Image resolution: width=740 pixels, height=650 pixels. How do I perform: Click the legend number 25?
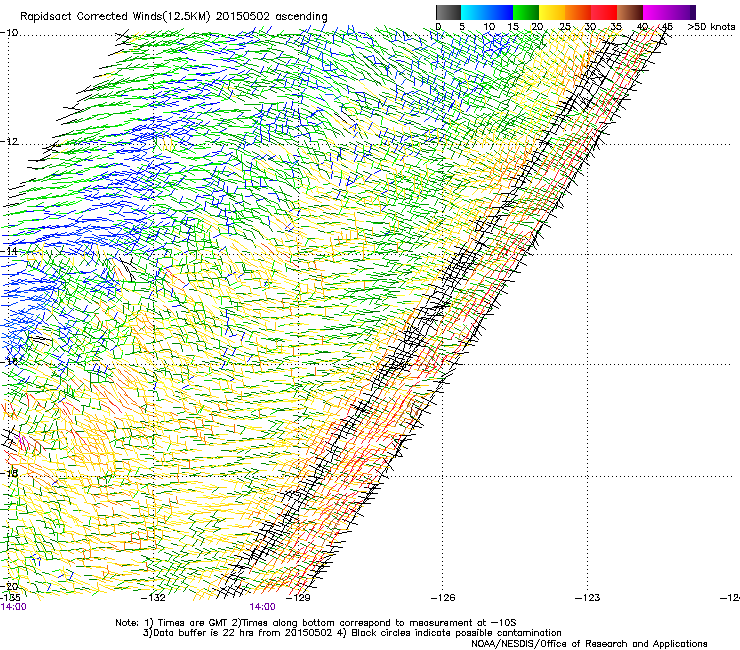pyautogui.click(x=565, y=27)
